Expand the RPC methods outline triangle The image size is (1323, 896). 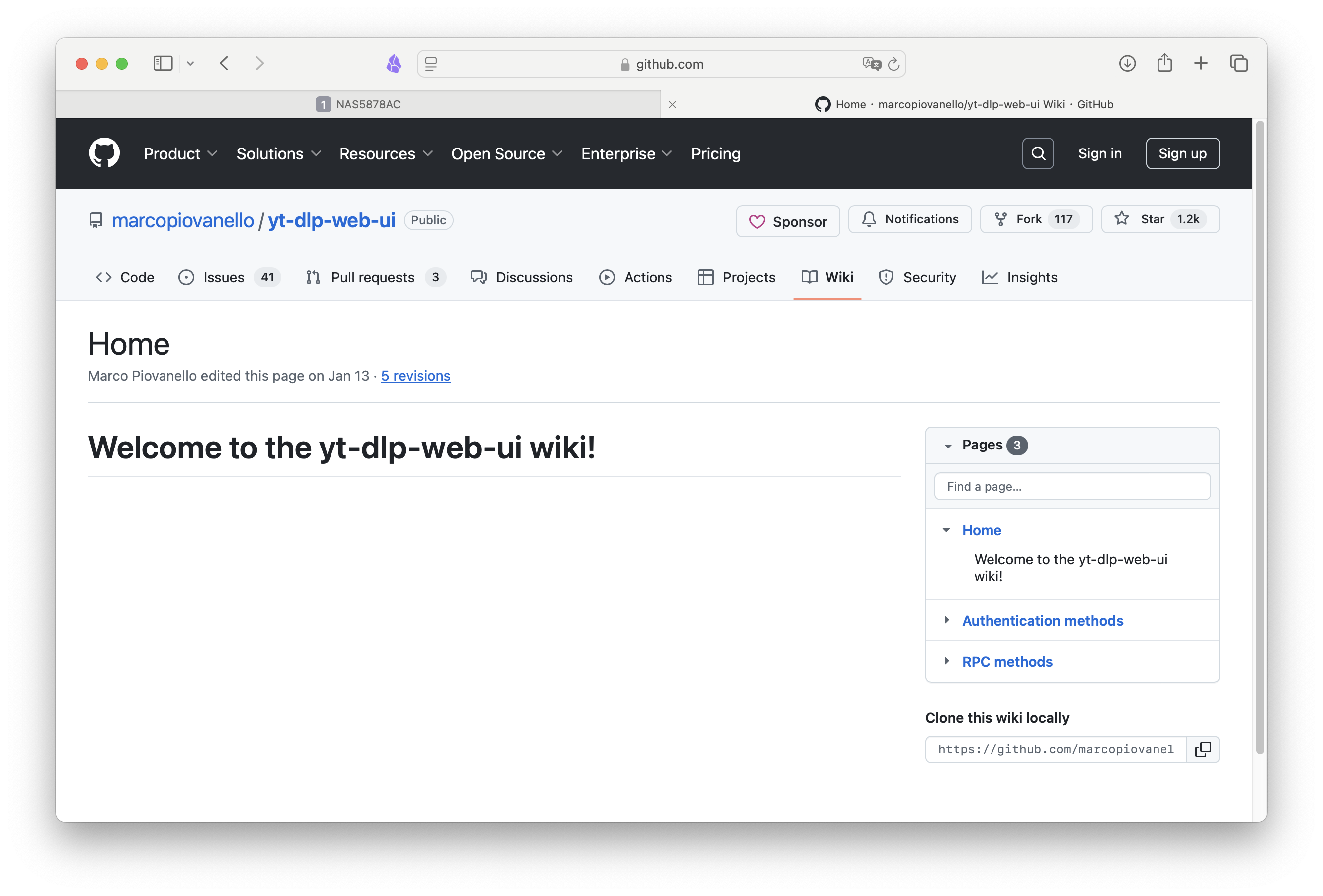[x=946, y=661]
